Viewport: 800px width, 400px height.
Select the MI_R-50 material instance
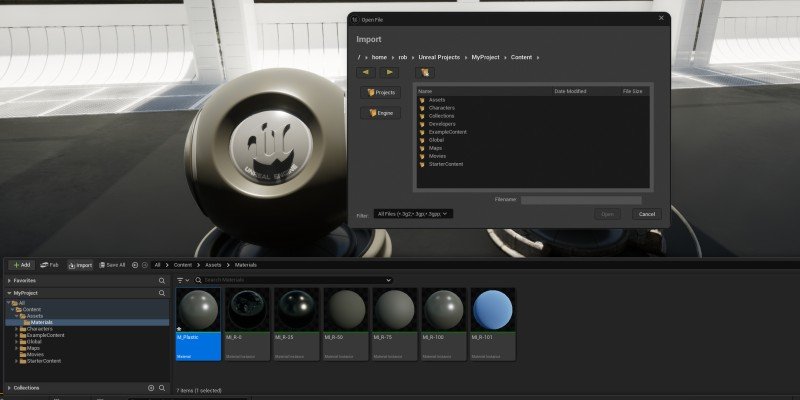point(345,324)
